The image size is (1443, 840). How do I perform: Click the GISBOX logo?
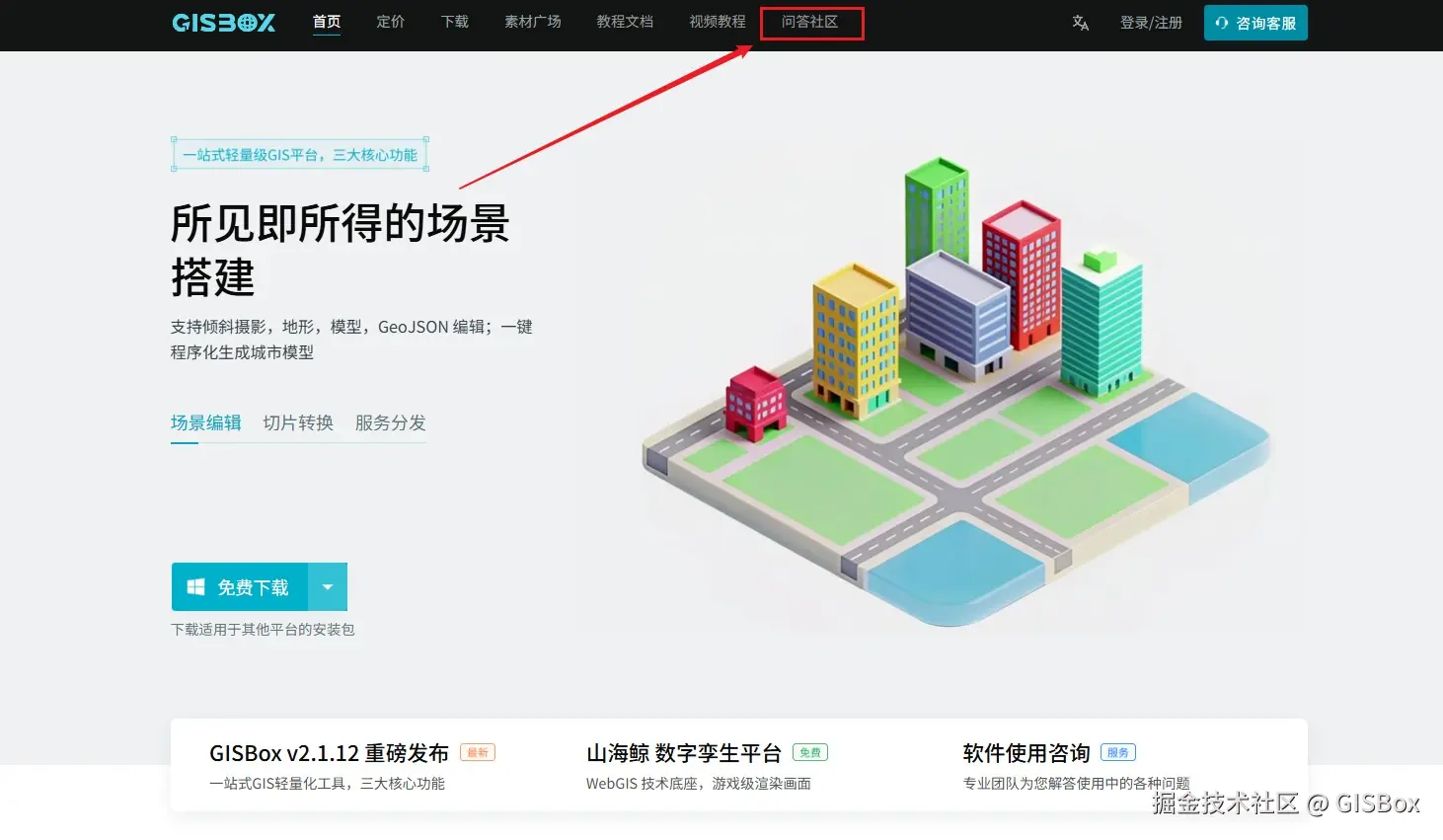coord(224,23)
